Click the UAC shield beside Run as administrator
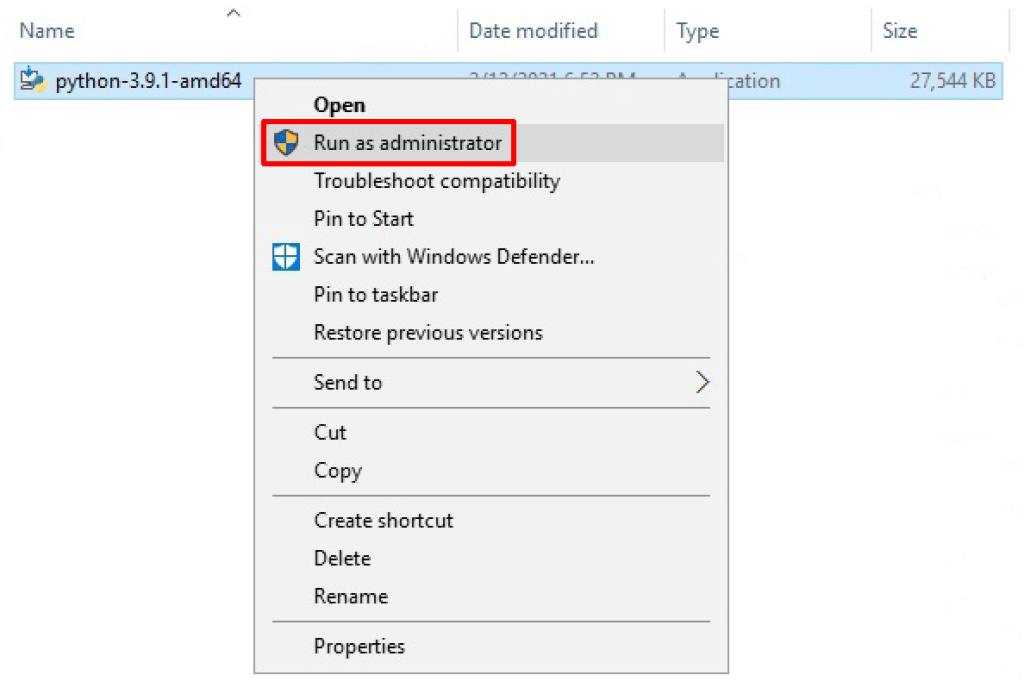The height and width of the screenshot is (700, 1024). 286,142
